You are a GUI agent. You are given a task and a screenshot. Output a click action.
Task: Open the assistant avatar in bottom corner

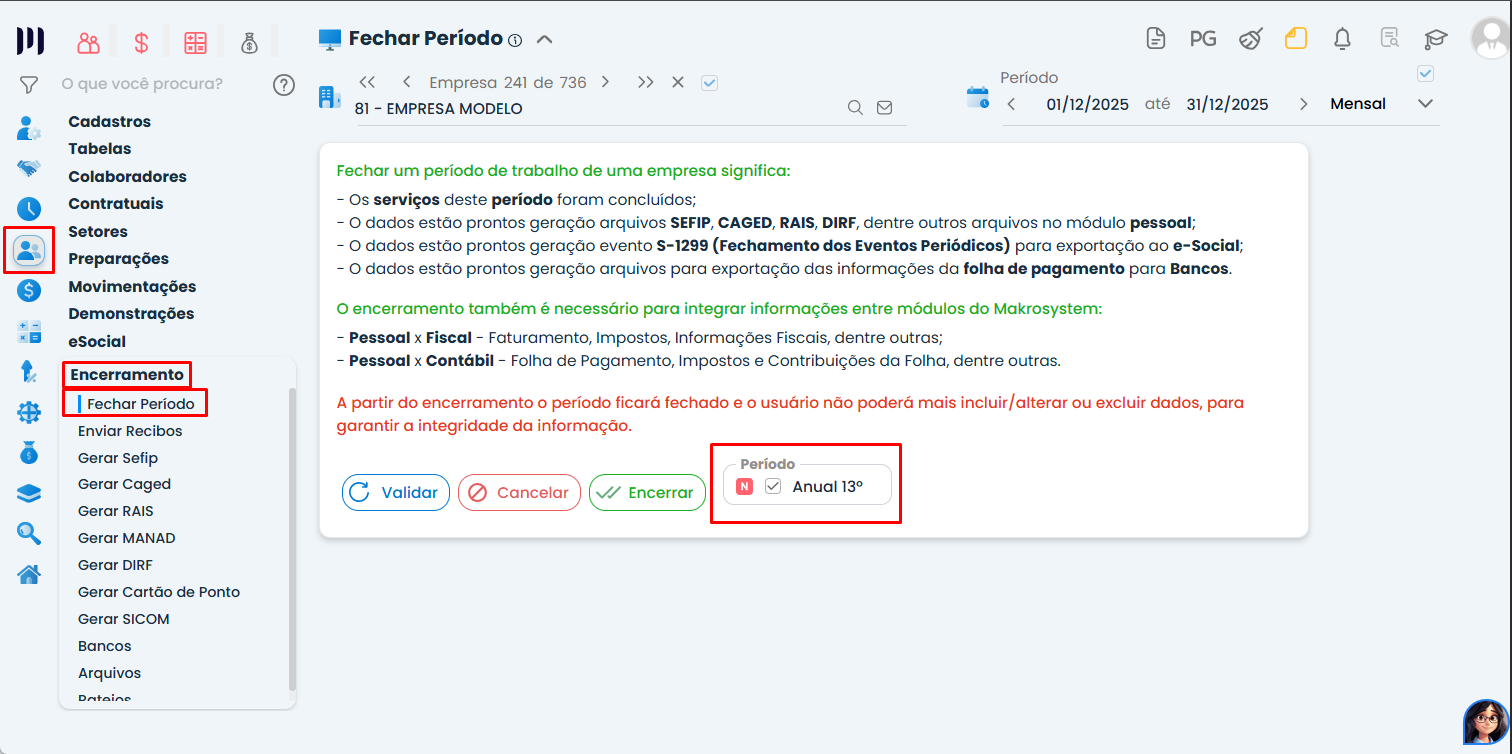(1485, 721)
